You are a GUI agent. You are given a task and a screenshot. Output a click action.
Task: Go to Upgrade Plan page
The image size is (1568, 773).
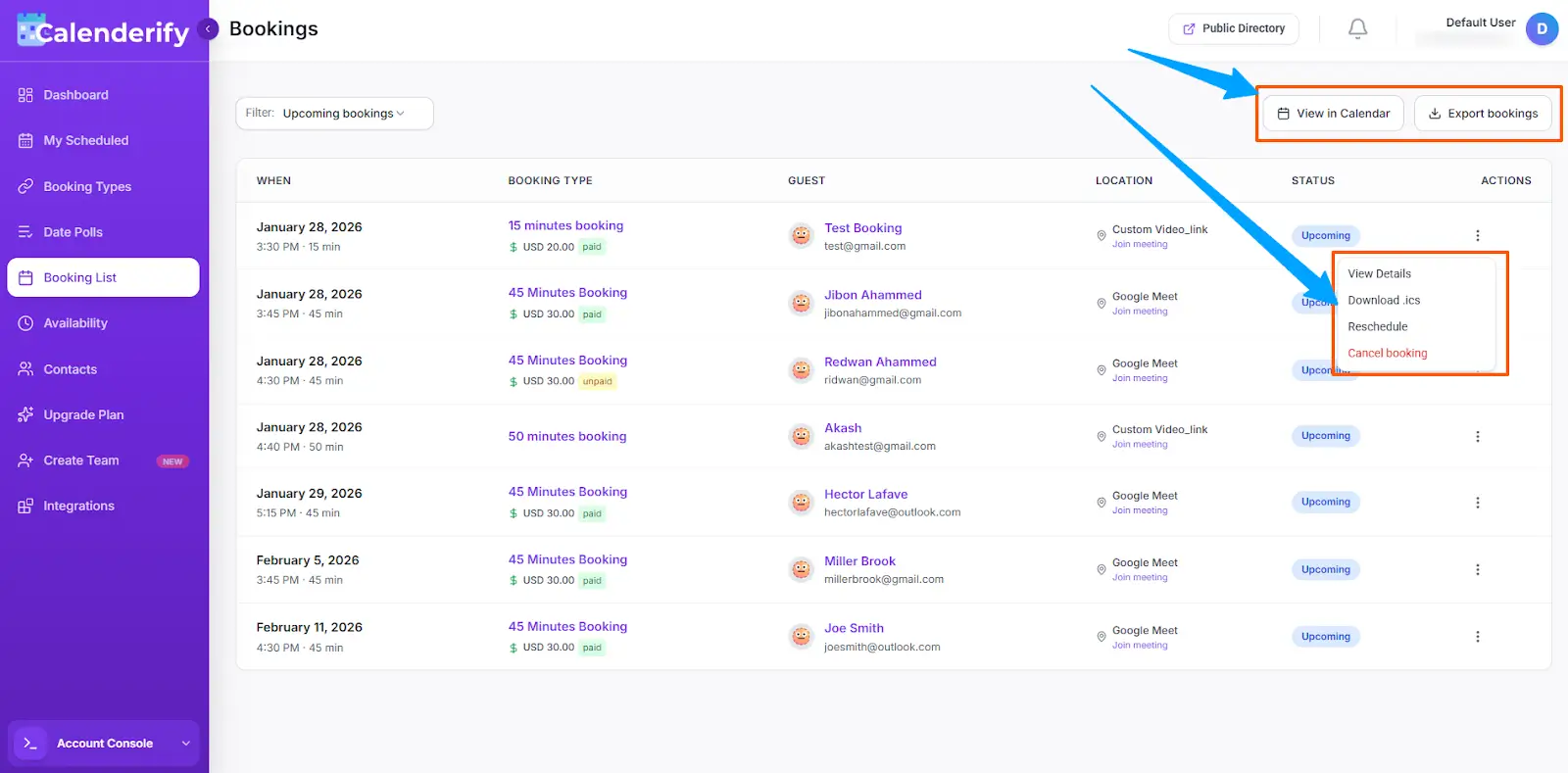click(104, 414)
